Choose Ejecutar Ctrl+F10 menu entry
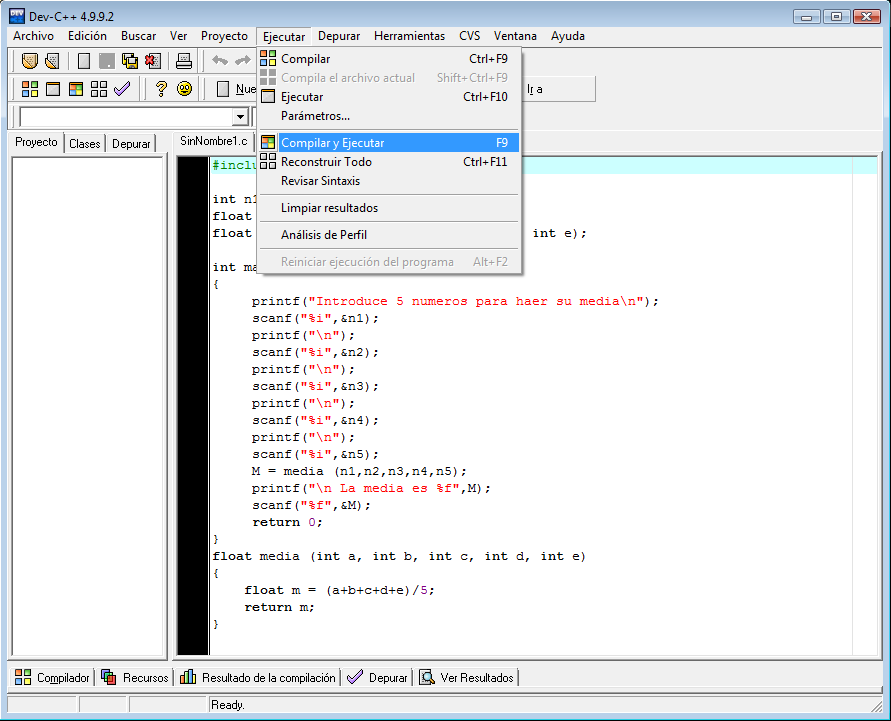891x721 pixels. (x=389, y=97)
